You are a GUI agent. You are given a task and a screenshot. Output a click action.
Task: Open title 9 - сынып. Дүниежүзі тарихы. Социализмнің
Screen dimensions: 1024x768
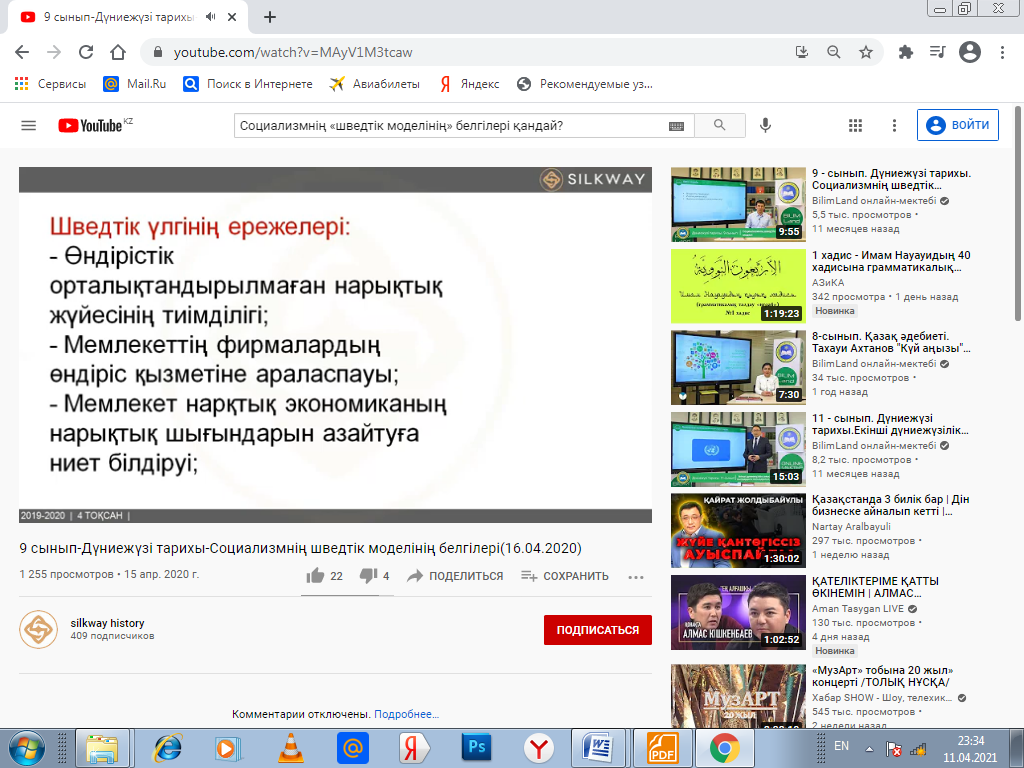891,180
